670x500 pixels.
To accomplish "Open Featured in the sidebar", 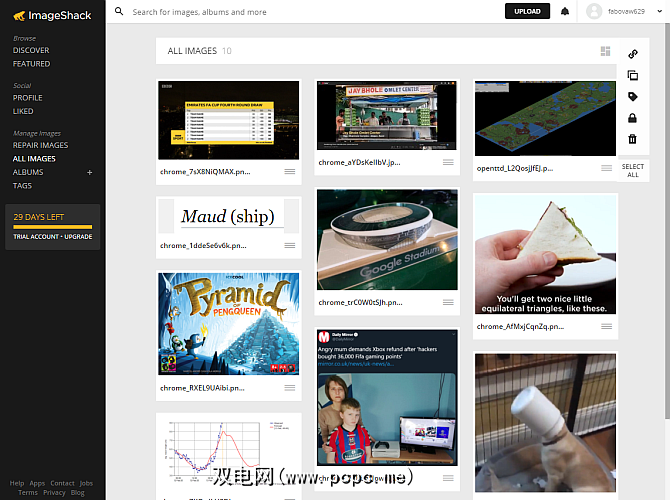I will tap(32, 64).
